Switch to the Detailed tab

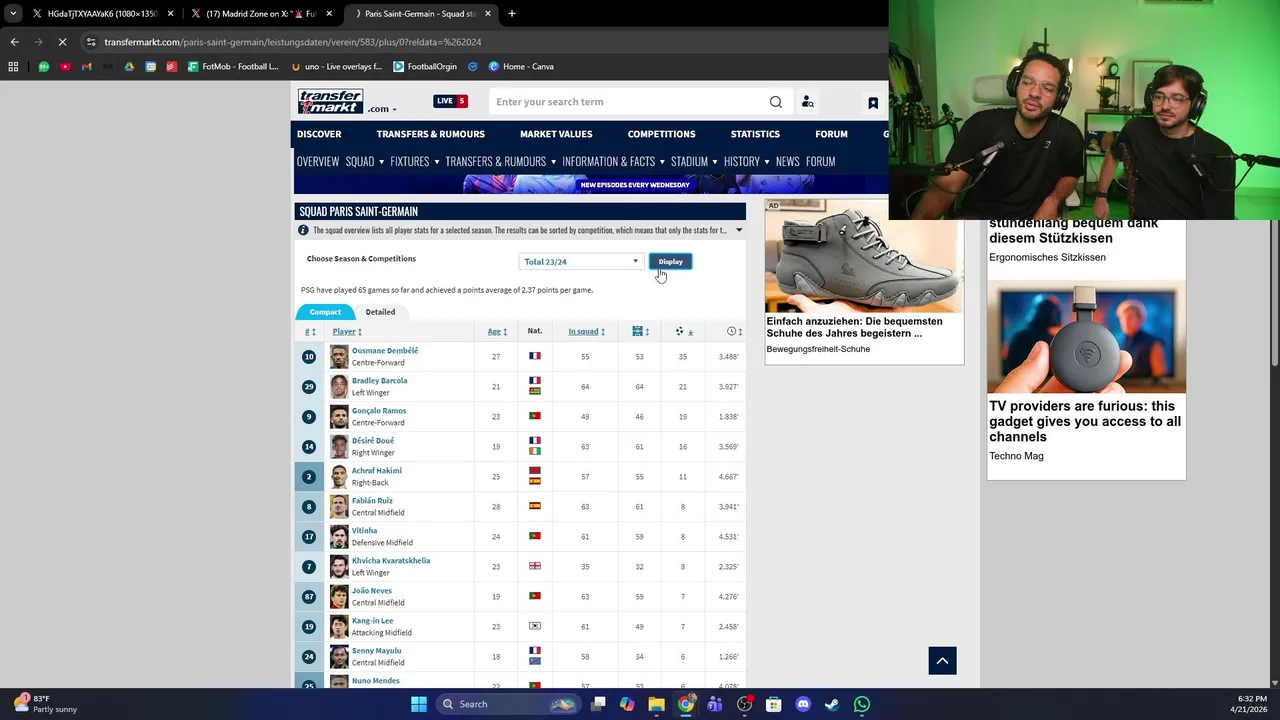click(x=380, y=312)
